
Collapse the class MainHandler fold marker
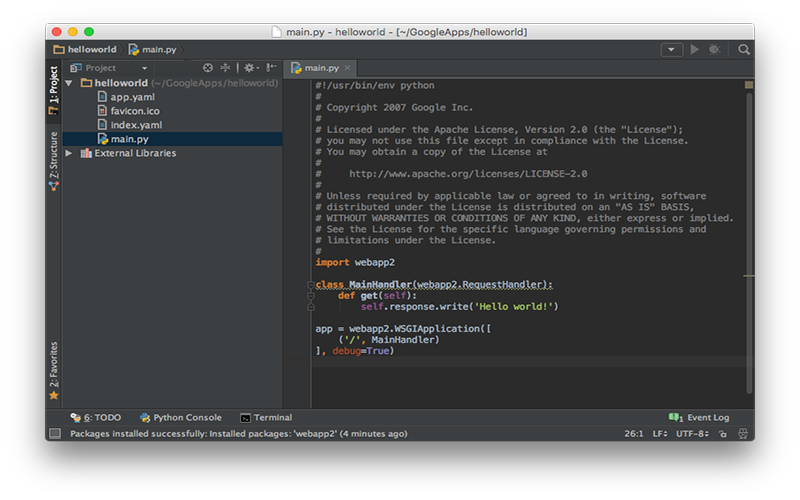[310, 285]
